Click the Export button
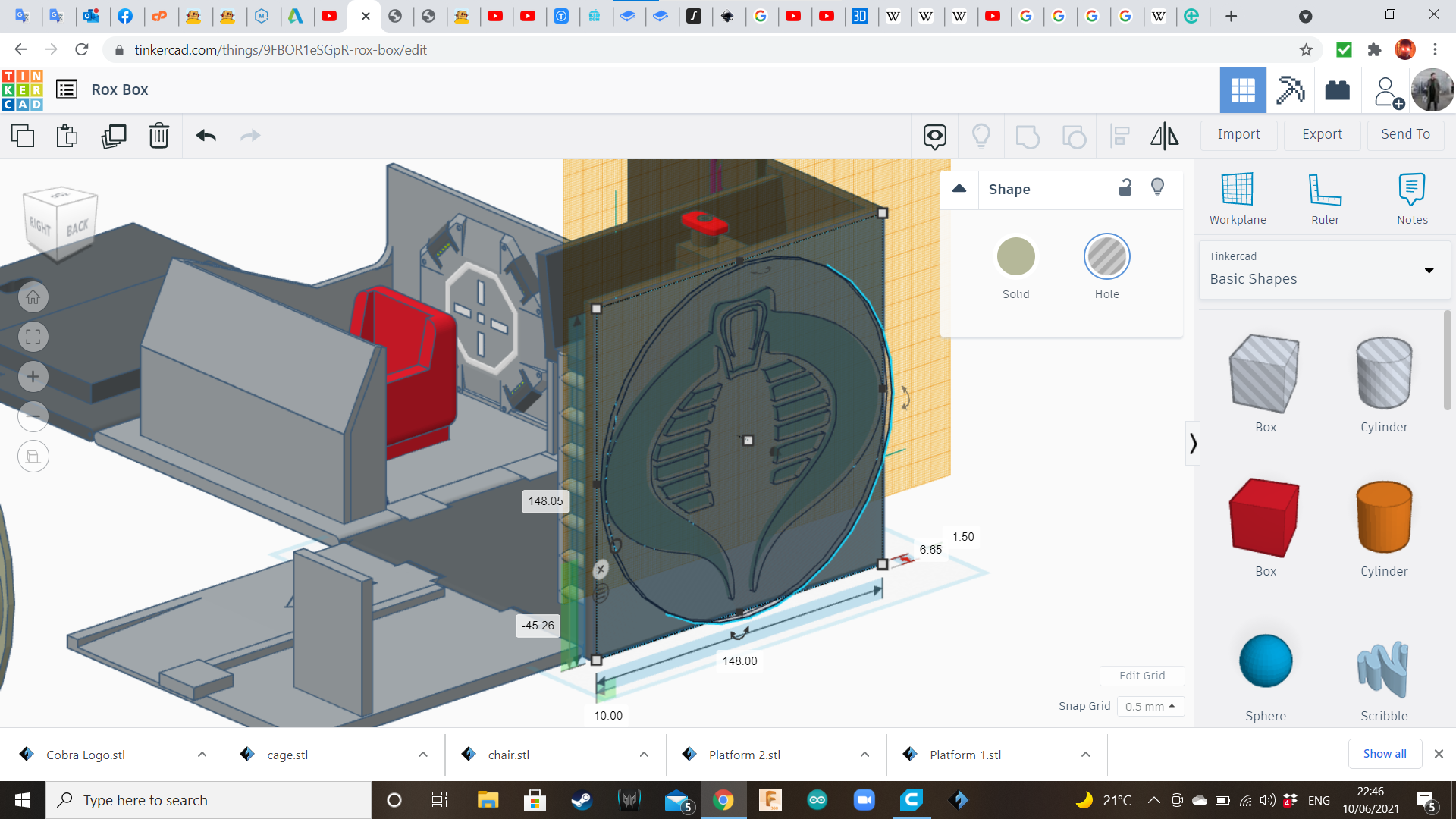Screen dimensions: 1456x819 1322,134
